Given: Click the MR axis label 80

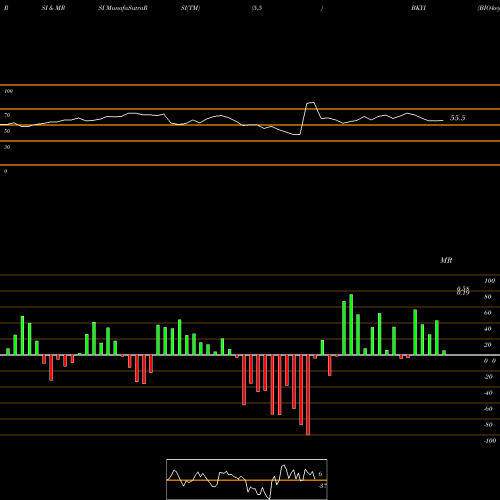Looking at the screenshot, I should tap(488, 297).
